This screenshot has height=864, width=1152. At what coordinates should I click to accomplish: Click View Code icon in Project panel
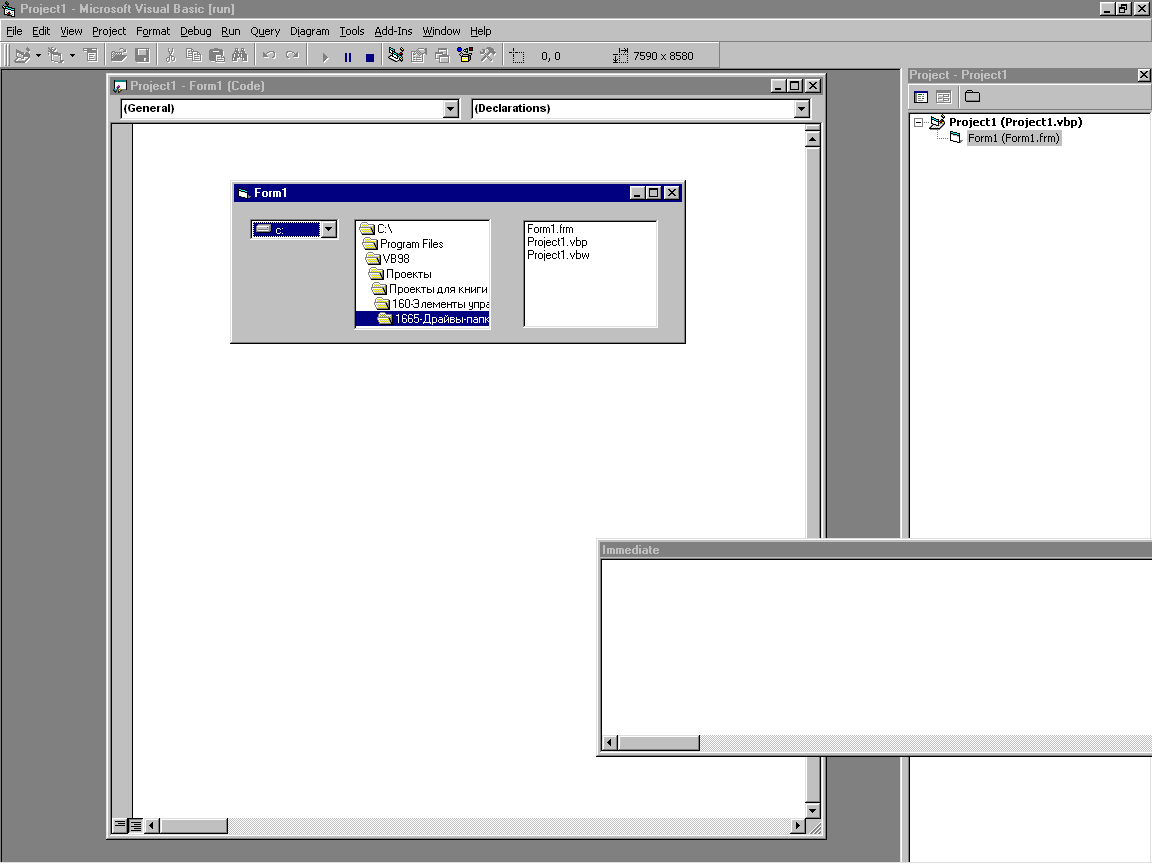coord(921,97)
